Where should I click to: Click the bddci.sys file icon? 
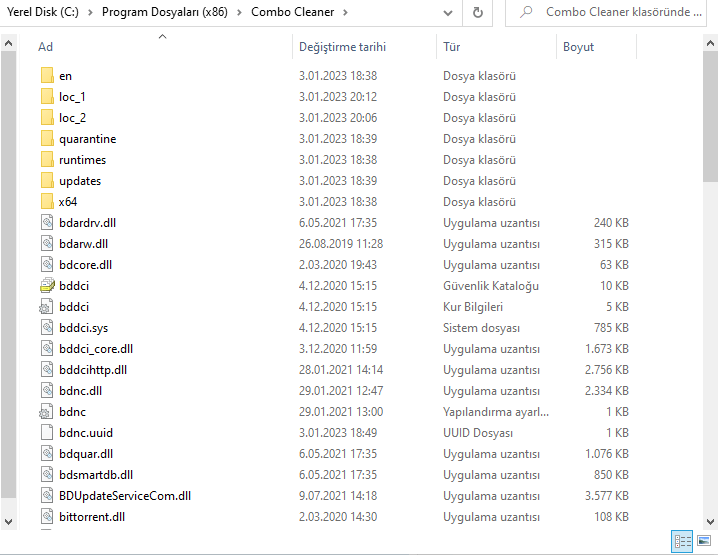[x=47, y=328]
